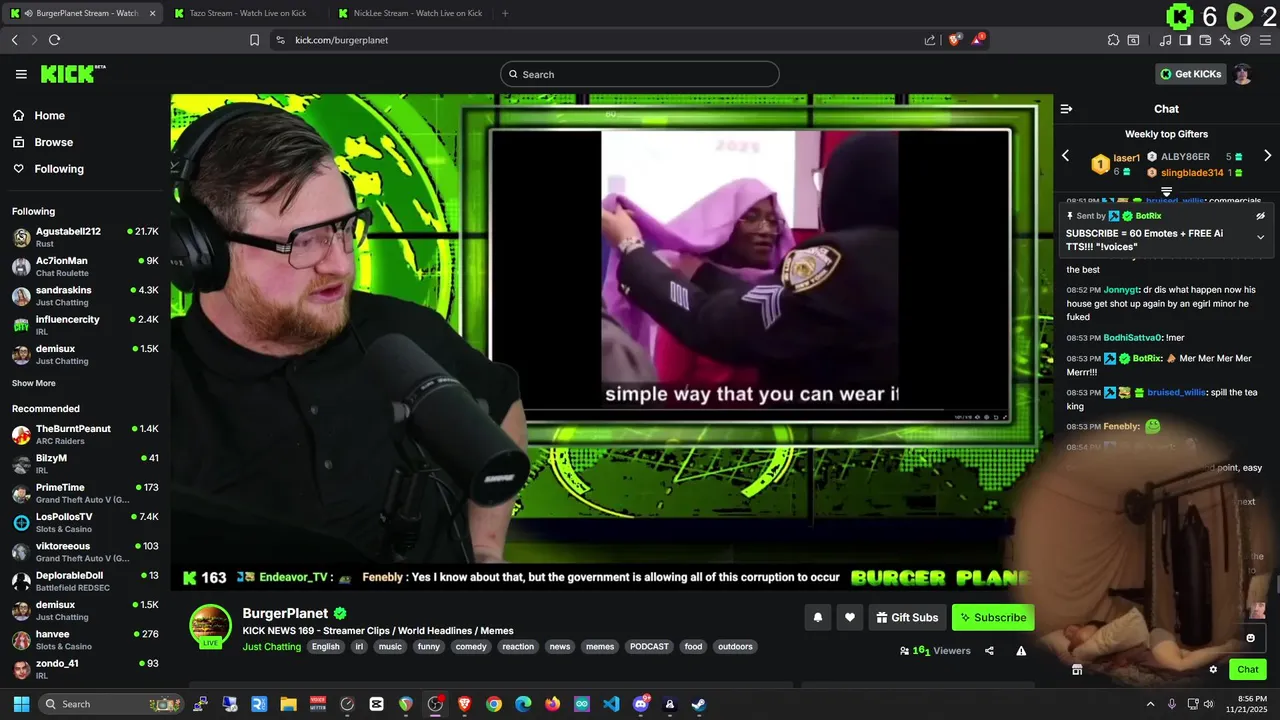Send message with Chat button

1248,669
